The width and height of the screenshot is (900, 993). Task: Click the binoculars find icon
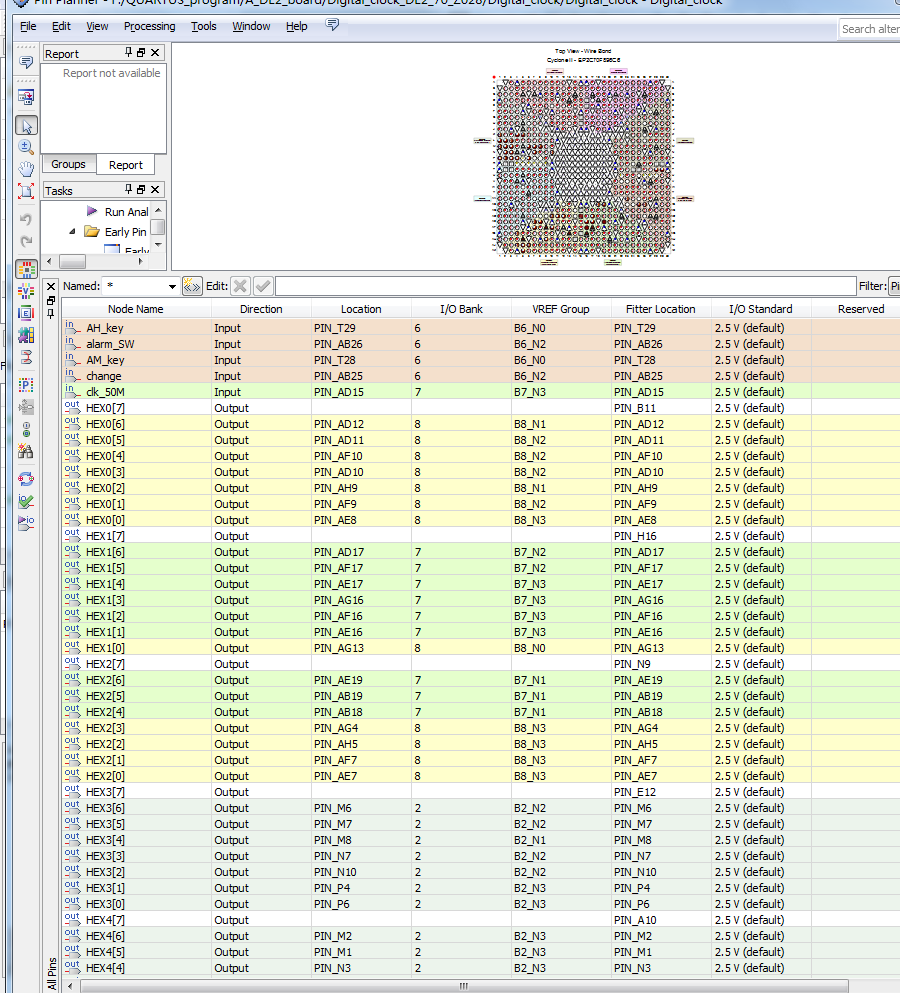click(27, 451)
